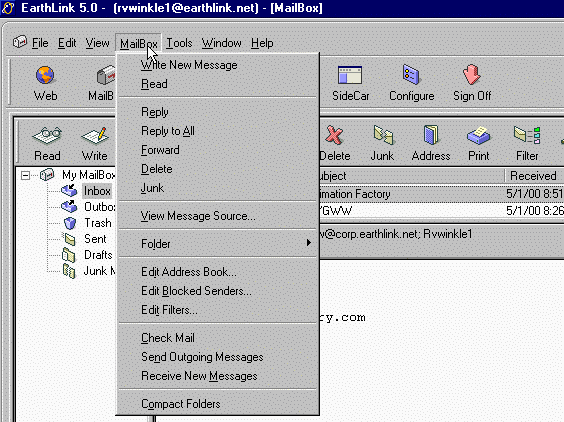Image resolution: width=564 pixels, height=422 pixels.
Task: Click the EarthLink title bar icon
Action: (x=8, y=8)
